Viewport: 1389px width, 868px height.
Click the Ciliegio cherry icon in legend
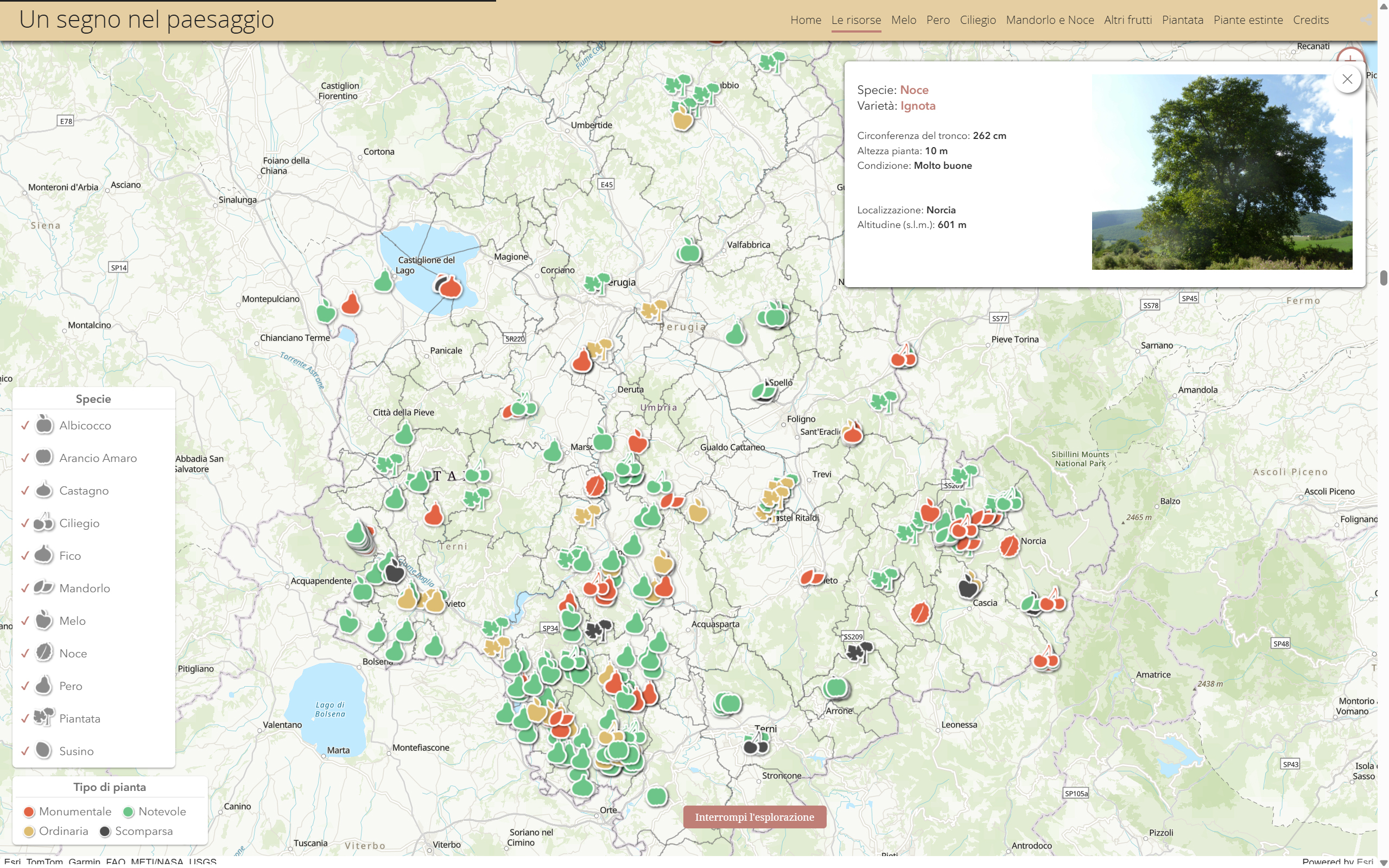tap(43, 523)
